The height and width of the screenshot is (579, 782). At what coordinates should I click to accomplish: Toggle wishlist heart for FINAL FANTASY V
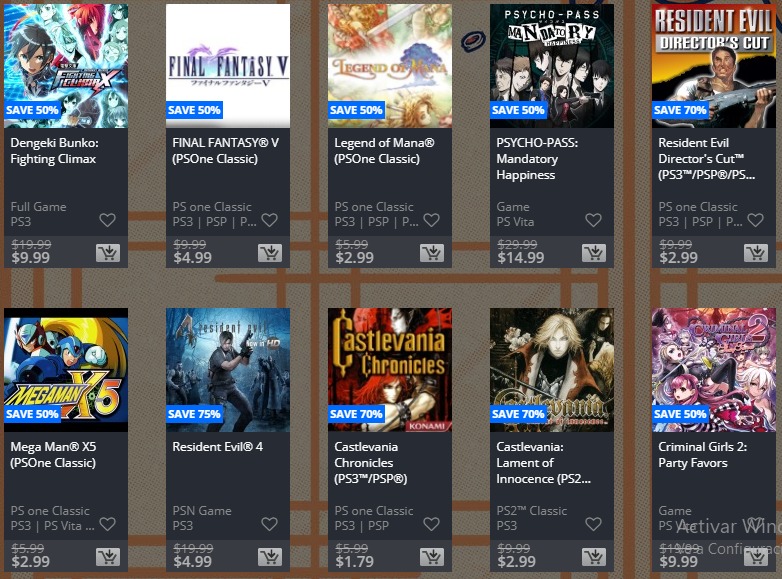[269, 220]
